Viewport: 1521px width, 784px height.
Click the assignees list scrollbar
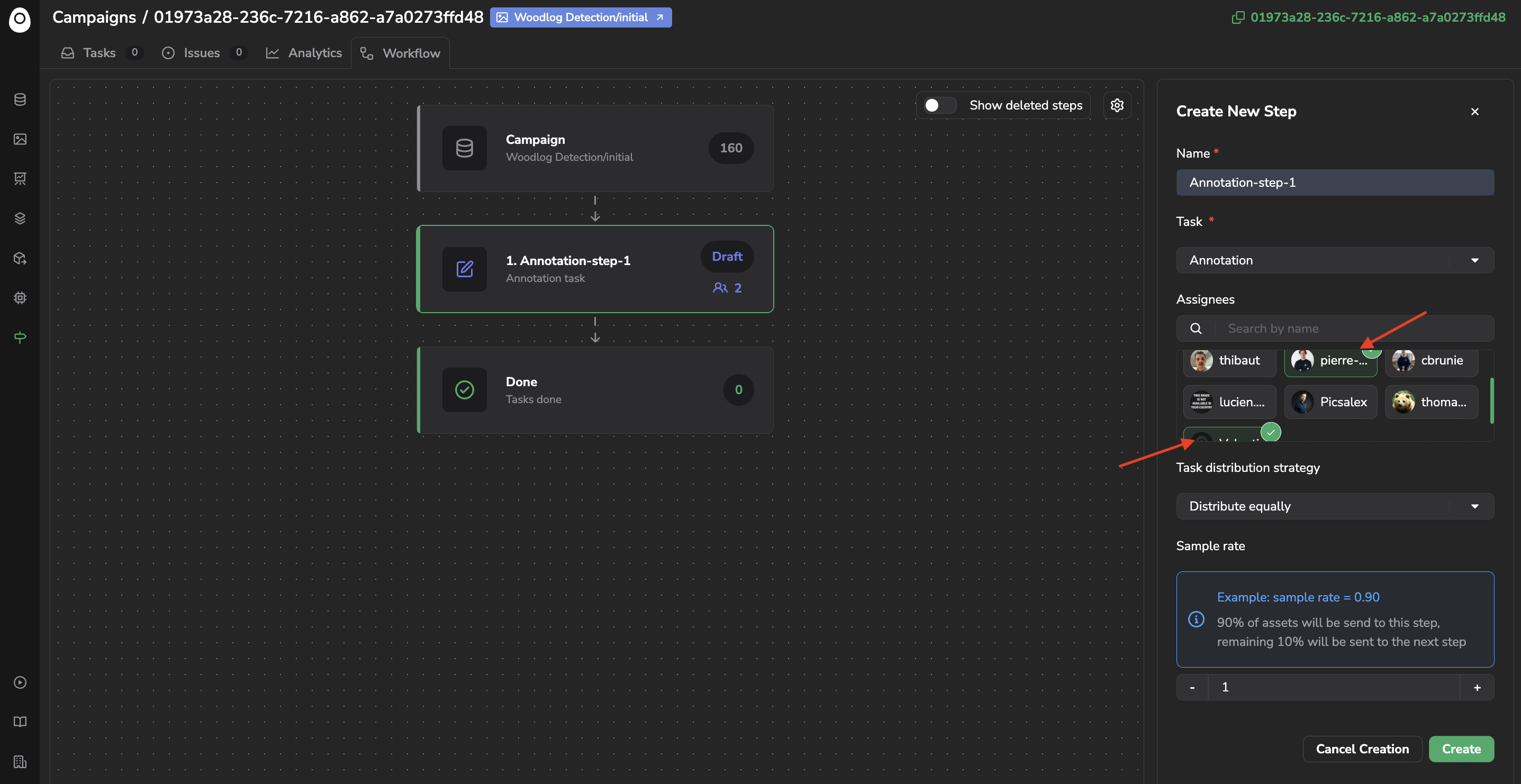tap(1491, 400)
